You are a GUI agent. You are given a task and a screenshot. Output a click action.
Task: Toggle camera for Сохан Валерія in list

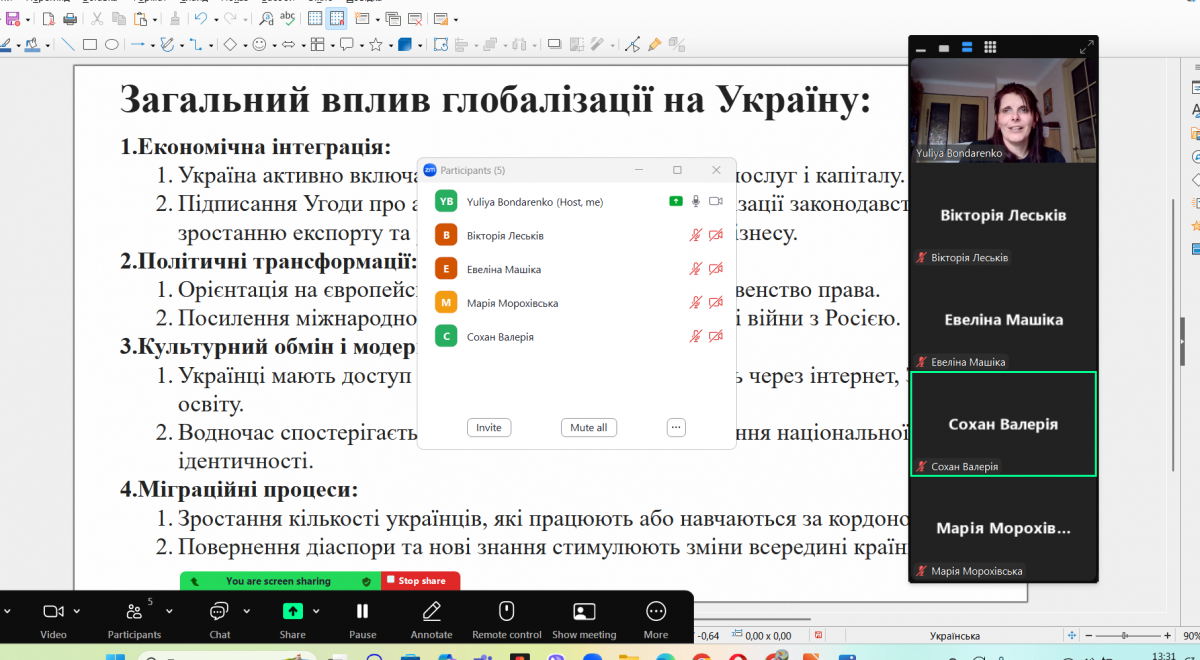(x=715, y=337)
